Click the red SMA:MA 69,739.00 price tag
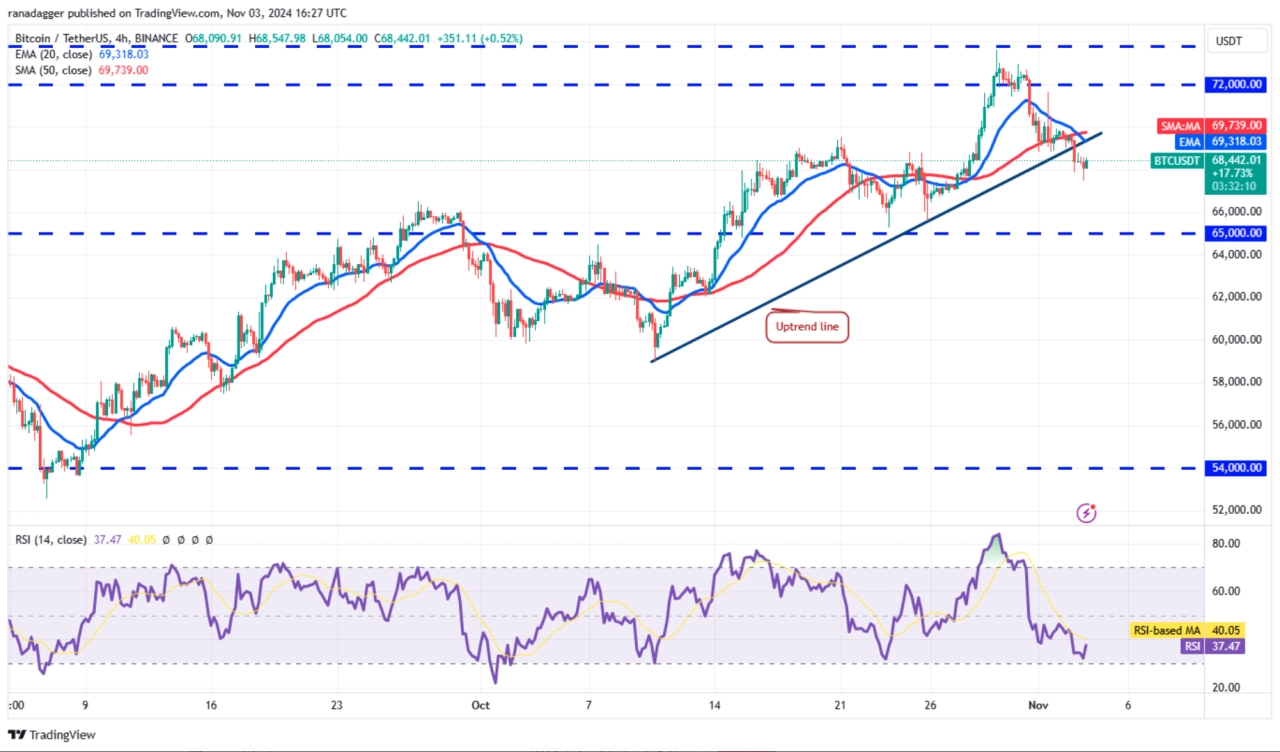The width and height of the screenshot is (1280, 752). (x=1210, y=126)
